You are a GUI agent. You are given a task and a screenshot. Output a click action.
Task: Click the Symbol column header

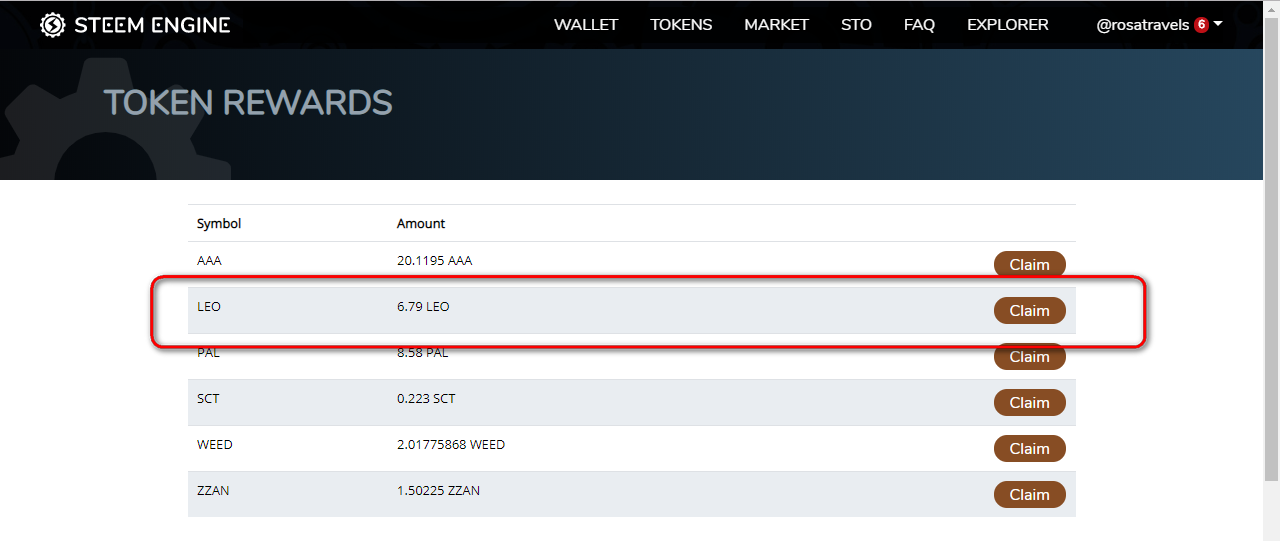point(219,223)
